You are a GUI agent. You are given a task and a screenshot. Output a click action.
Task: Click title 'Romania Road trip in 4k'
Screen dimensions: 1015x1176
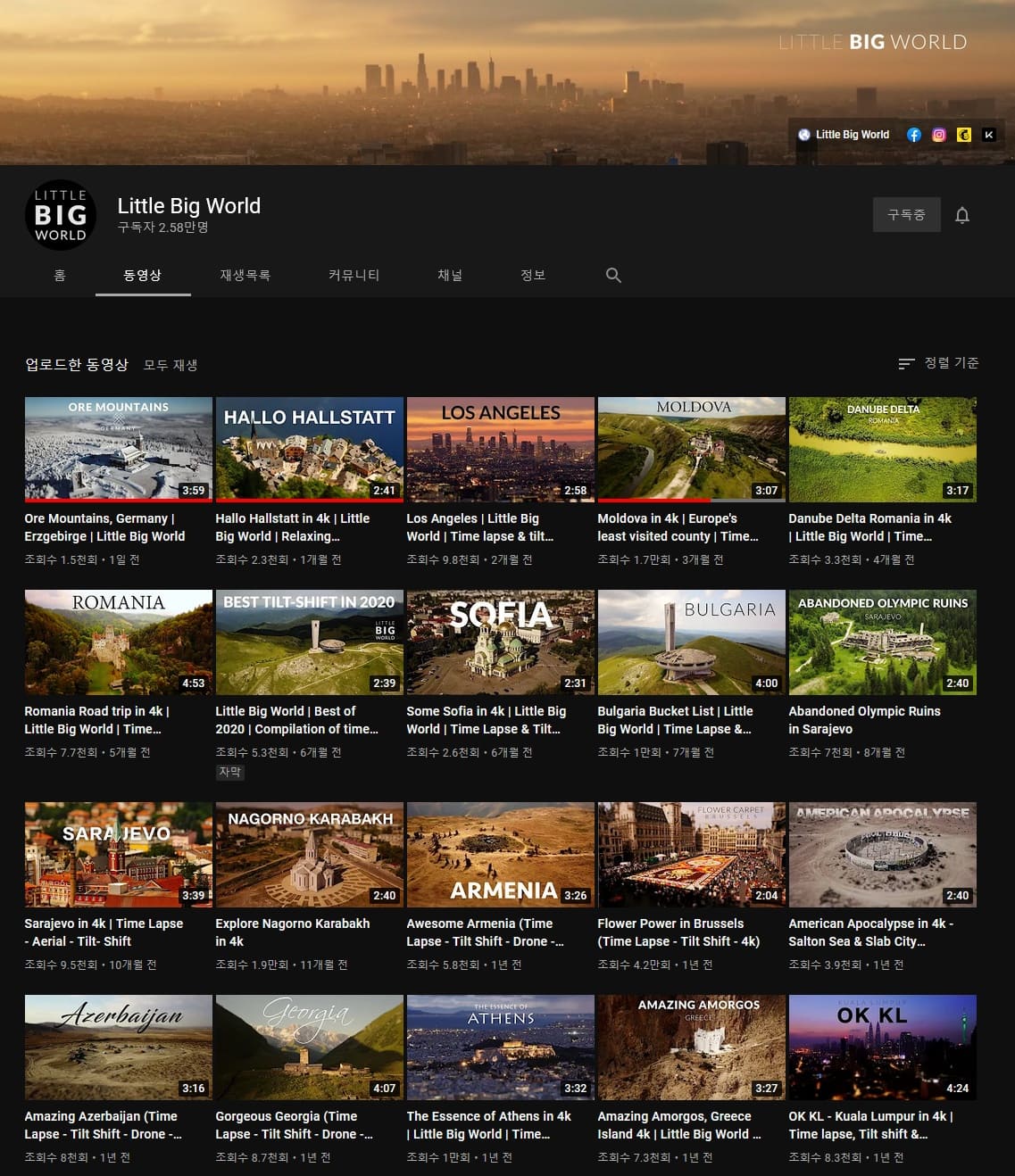point(97,720)
